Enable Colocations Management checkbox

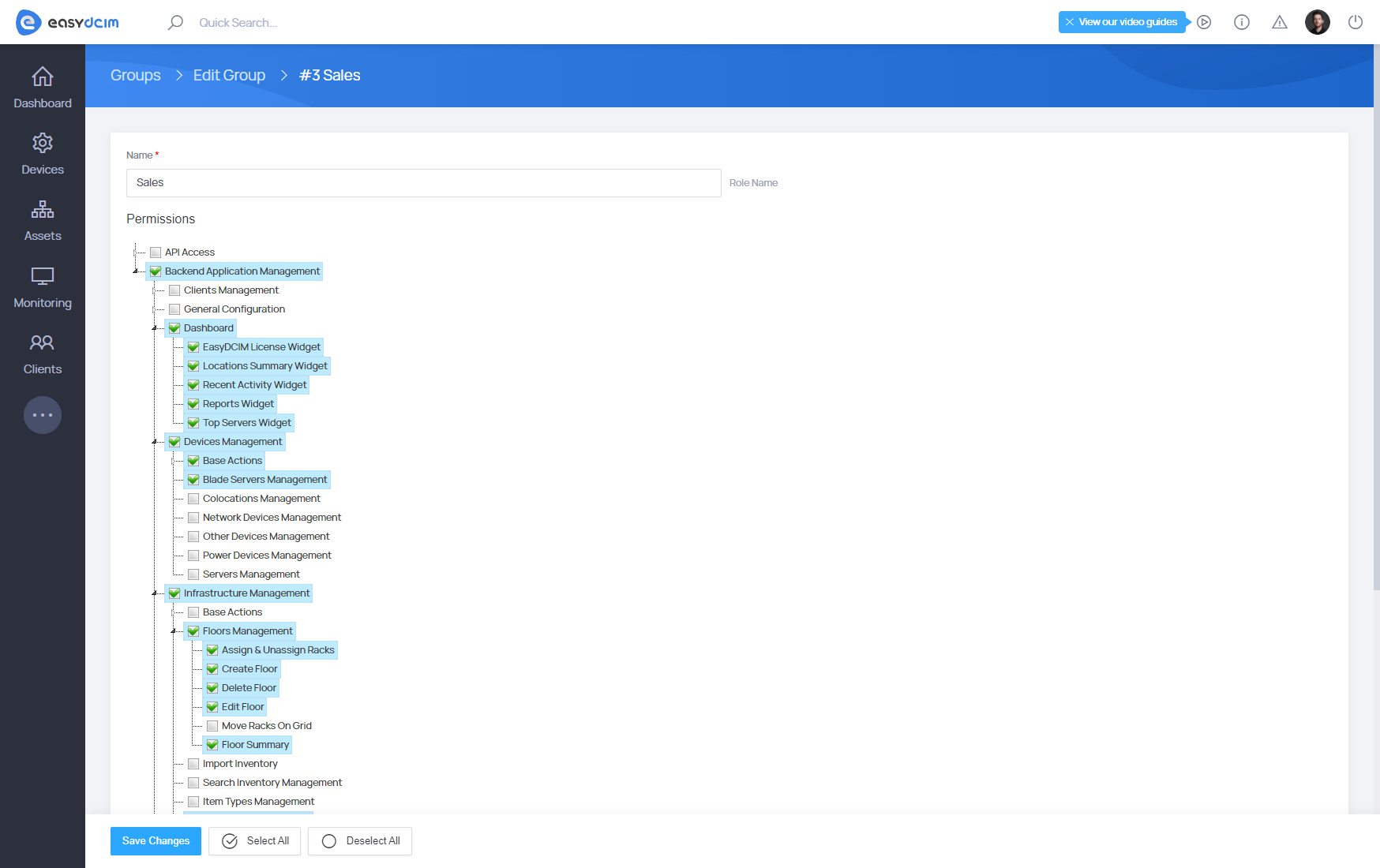(x=193, y=499)
